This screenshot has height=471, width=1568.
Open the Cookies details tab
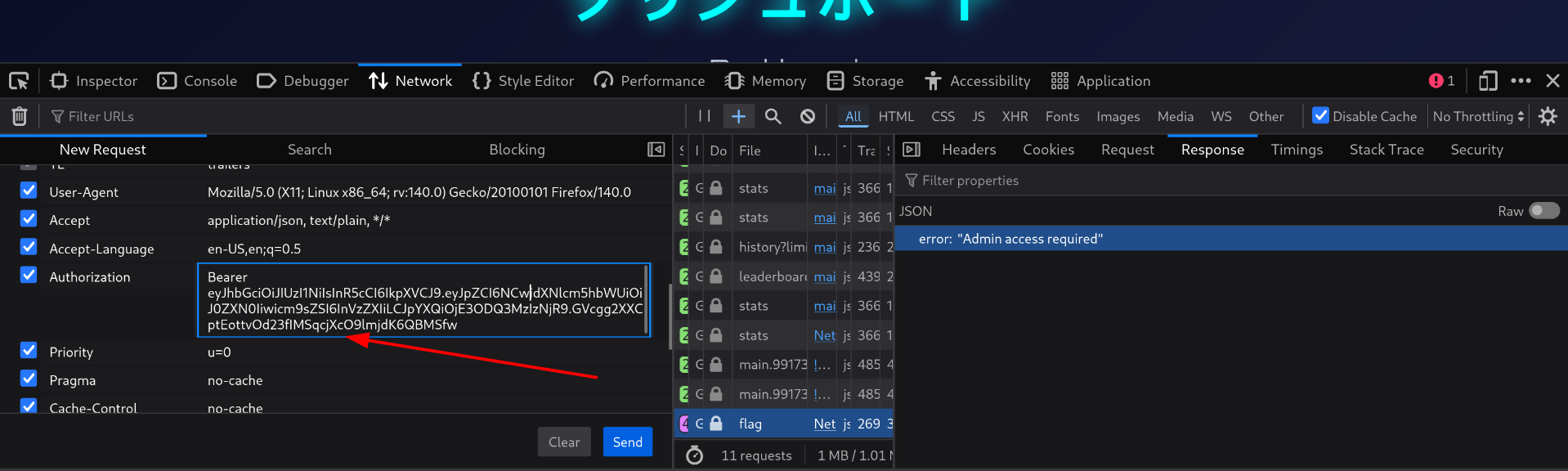1049,150
